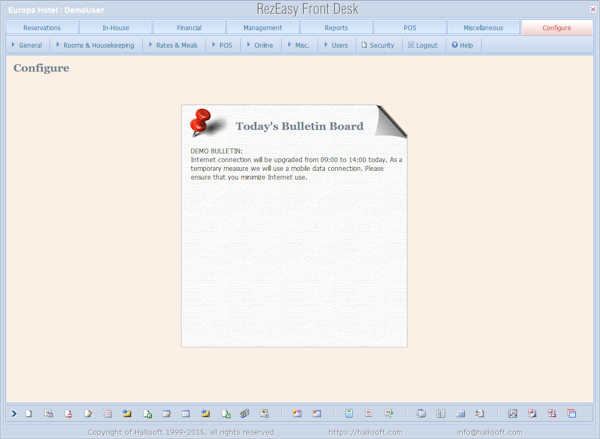Click the blue table grid icon
Viewport: 600px width, 439px height.
pos(186,414)
